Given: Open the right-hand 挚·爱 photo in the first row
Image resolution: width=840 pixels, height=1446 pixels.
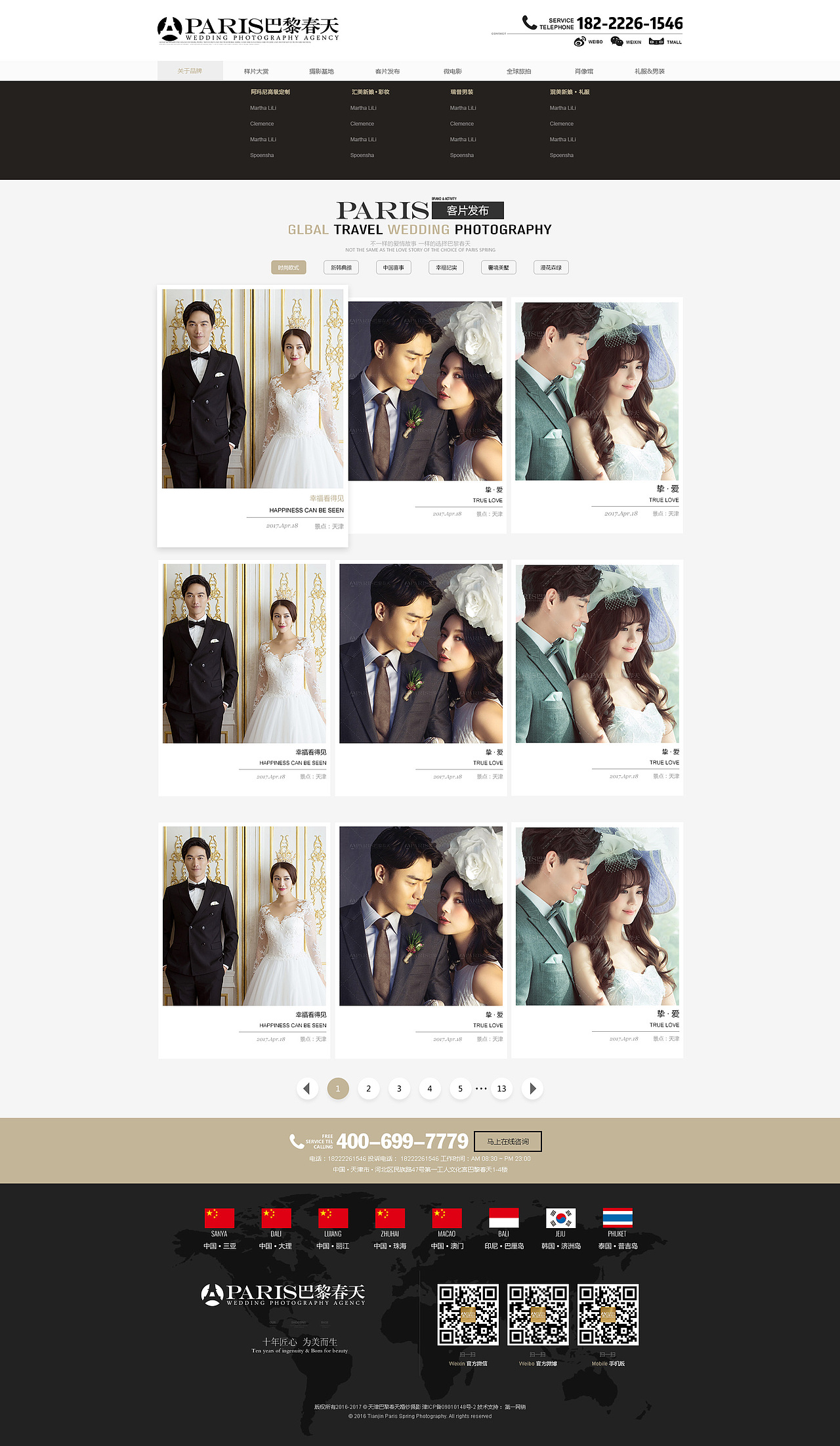Looking at the screenshot, I should coord(597,391).
